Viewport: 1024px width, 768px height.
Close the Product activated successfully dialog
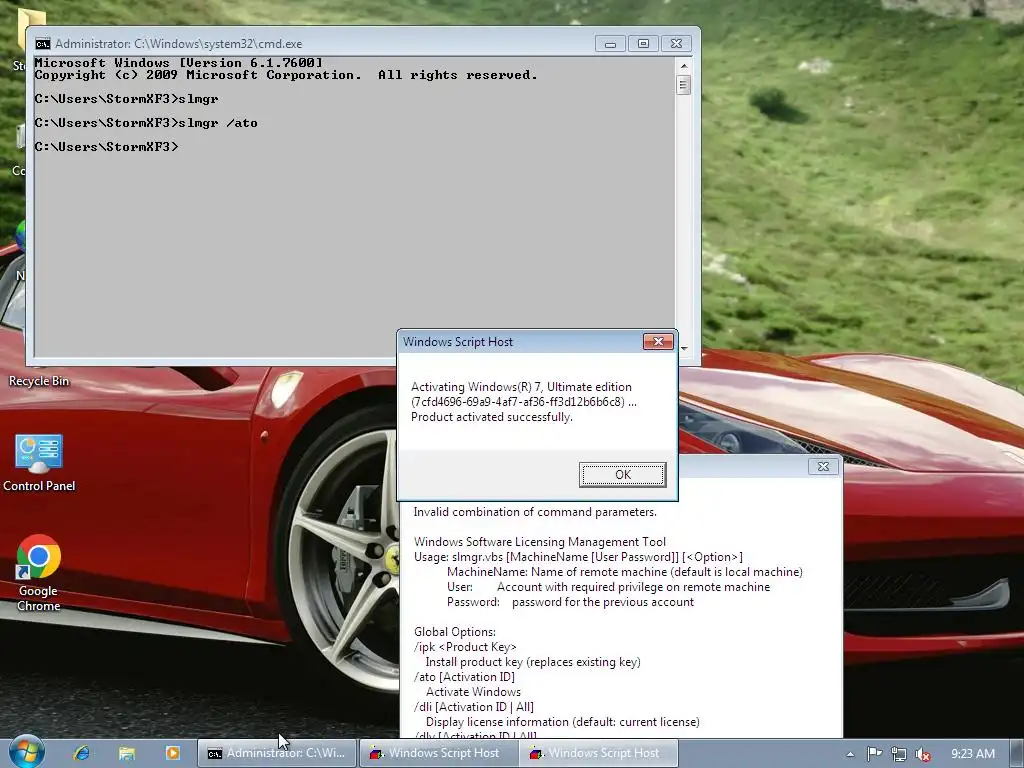658,342
